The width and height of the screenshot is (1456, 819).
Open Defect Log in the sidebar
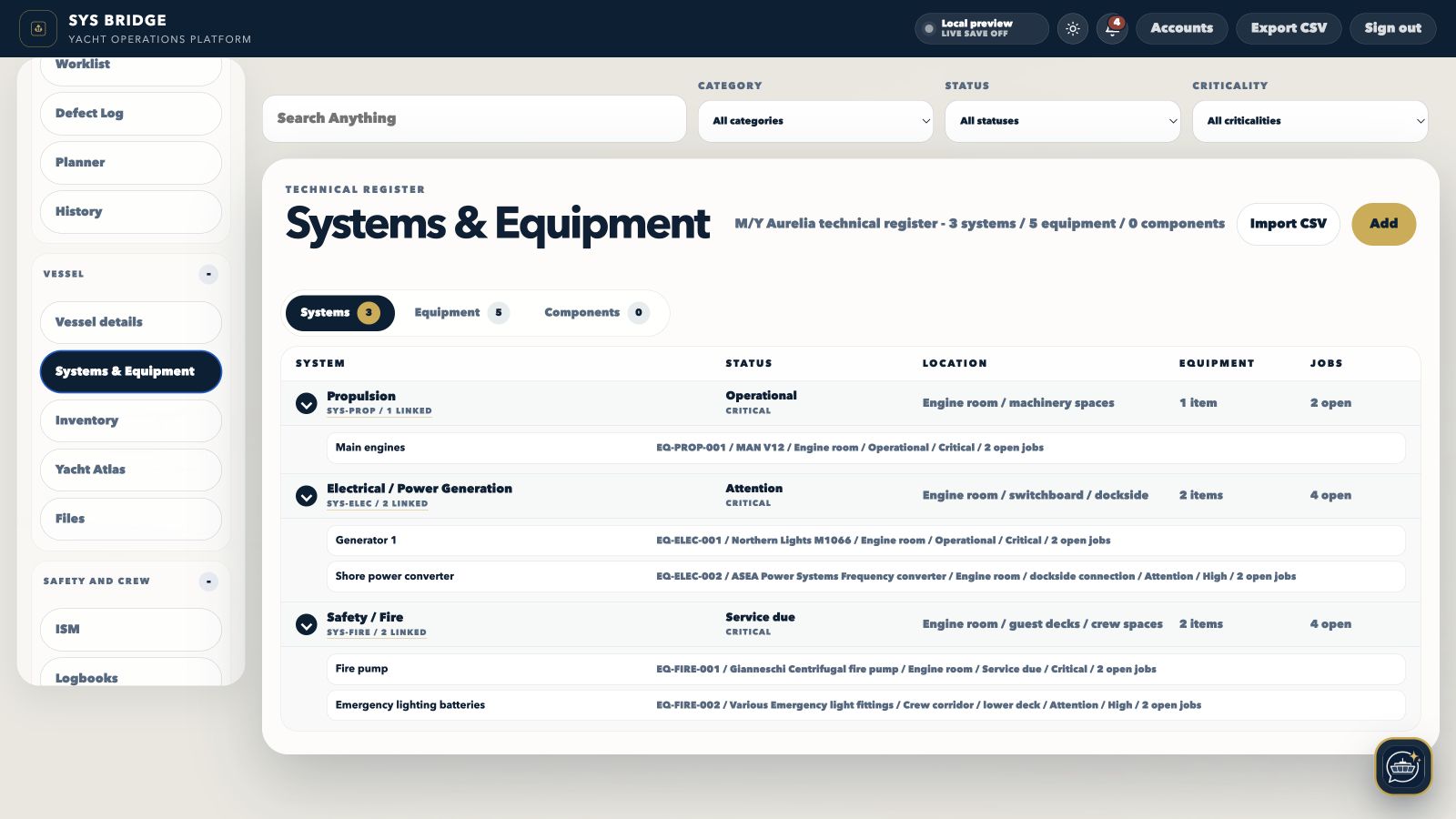131,114
